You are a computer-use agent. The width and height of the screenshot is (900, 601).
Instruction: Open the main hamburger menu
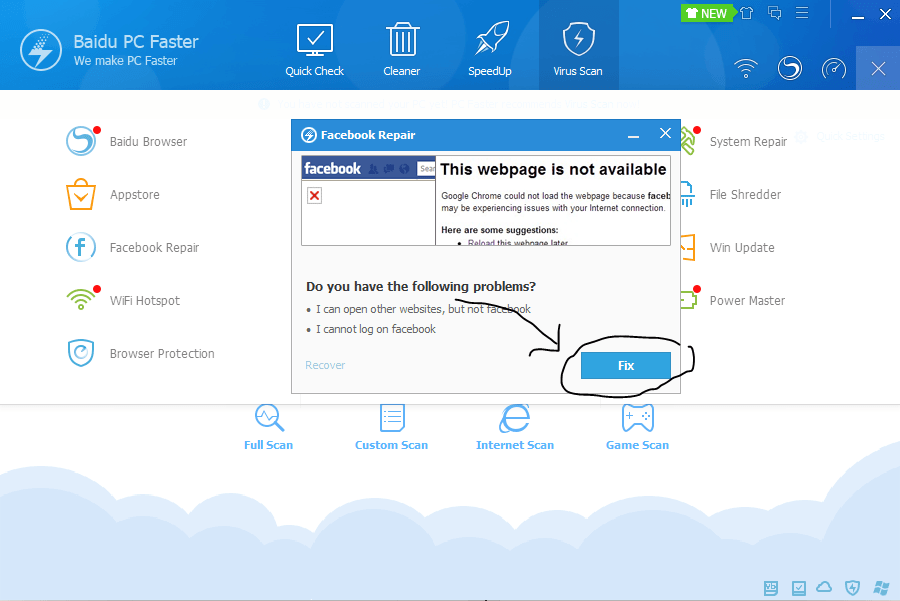click(x=802, y=13)
